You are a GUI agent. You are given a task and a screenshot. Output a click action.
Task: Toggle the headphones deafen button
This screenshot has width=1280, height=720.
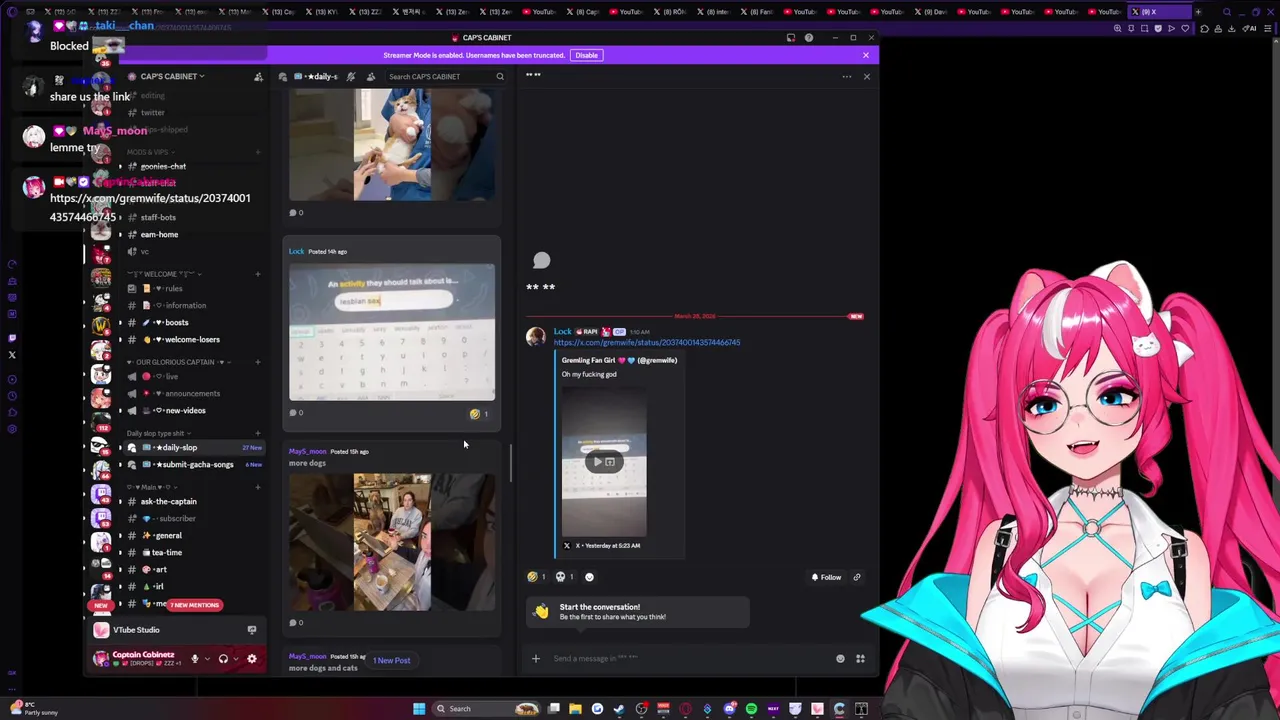(x=223, y=659)
